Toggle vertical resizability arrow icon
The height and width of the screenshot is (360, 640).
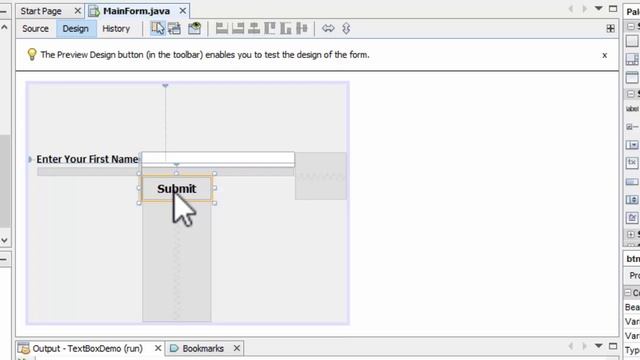click(346, 28)
